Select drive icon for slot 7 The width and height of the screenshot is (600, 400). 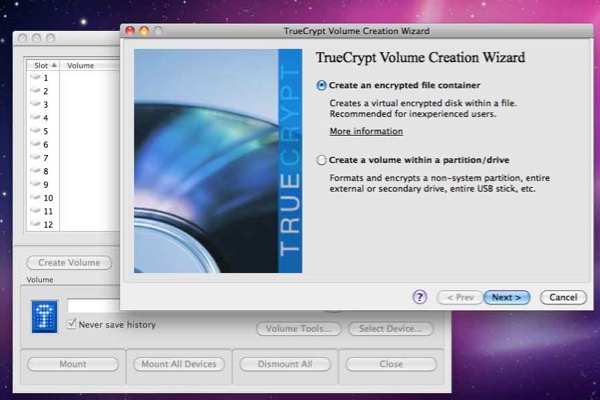(x=36, y=157)
